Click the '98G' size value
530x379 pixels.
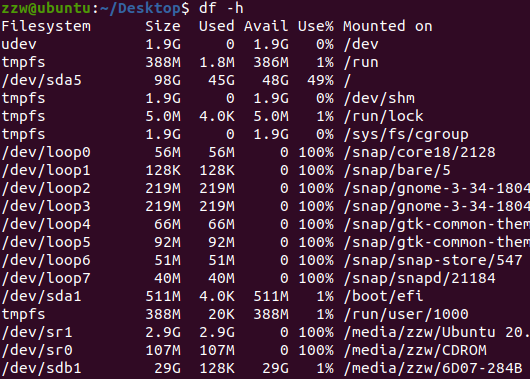(x=167, y=80)
